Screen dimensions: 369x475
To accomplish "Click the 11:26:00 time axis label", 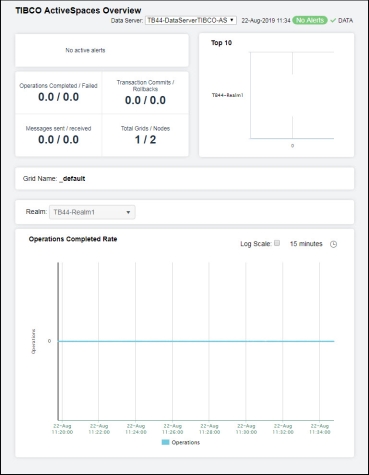I will coord(173,432).
